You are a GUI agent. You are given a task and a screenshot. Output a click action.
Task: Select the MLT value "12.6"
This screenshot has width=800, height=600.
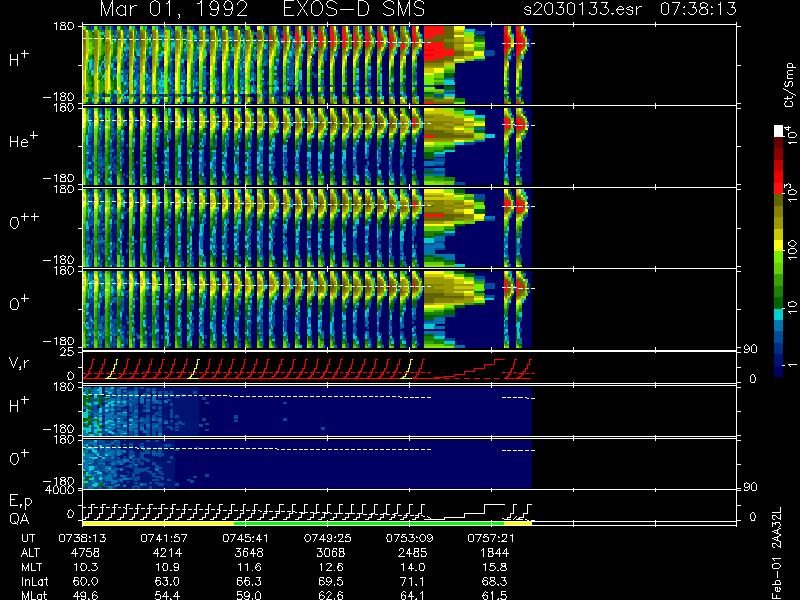point(331,567)
